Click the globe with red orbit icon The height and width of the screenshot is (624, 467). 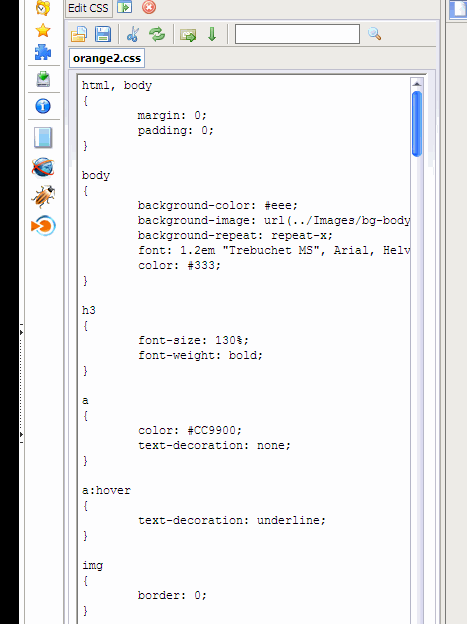(43, 167)
